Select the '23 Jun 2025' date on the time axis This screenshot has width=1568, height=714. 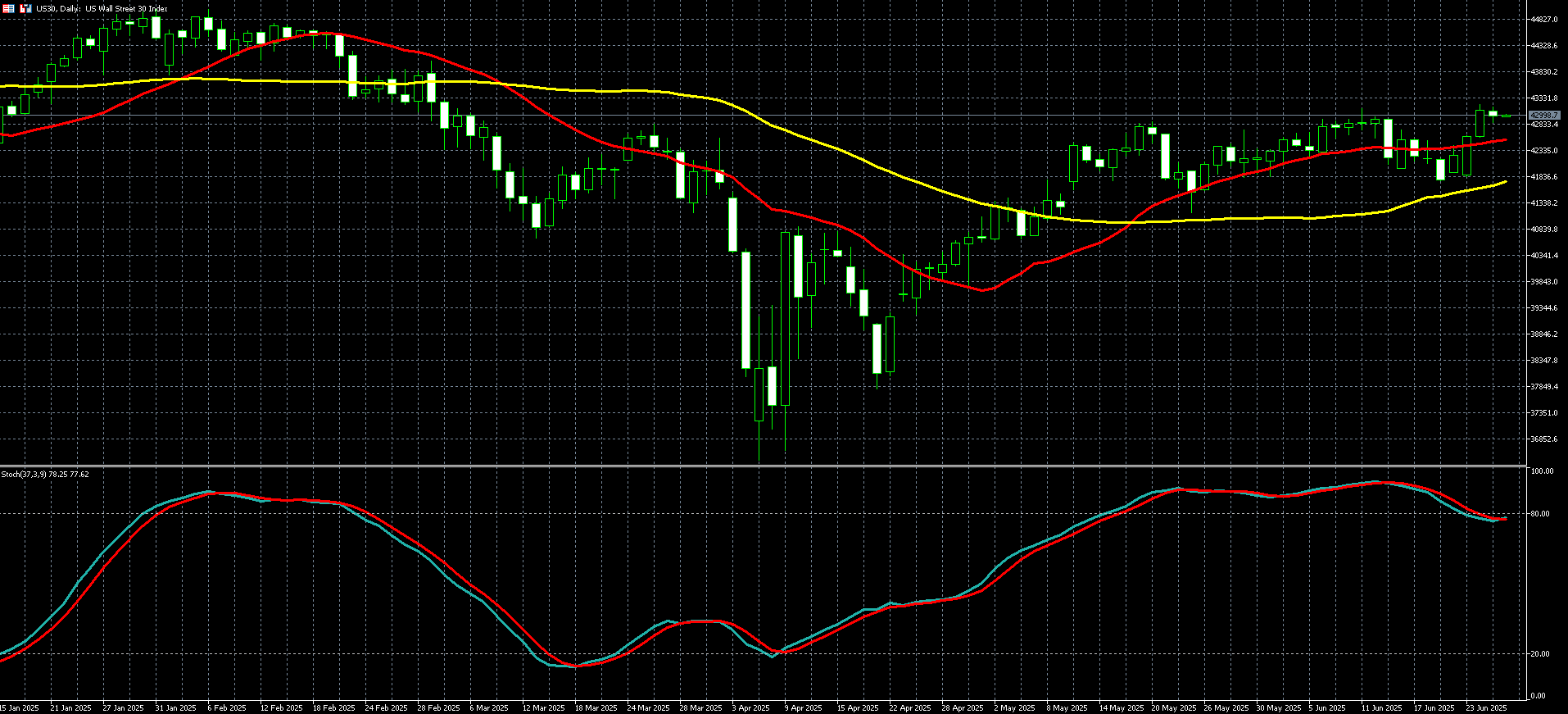[x=1486, y=707]
